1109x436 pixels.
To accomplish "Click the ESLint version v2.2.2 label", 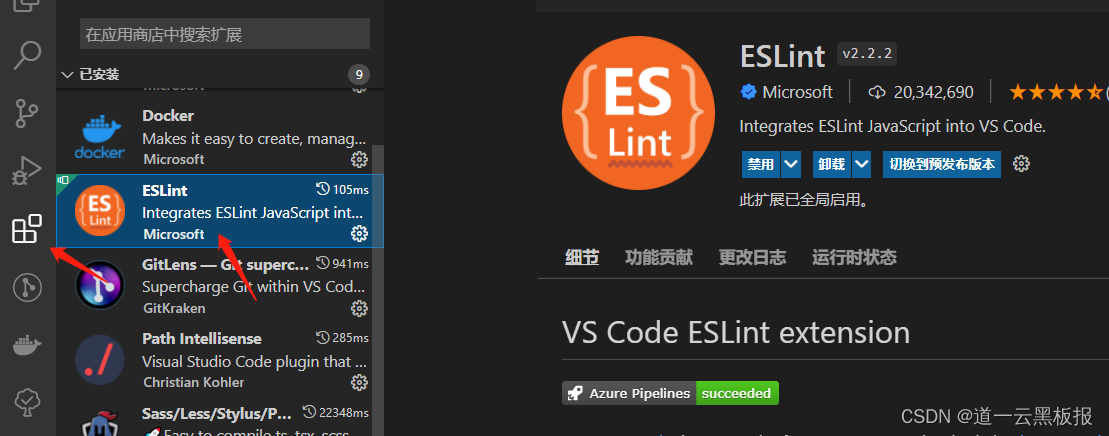I will (866, 54).
